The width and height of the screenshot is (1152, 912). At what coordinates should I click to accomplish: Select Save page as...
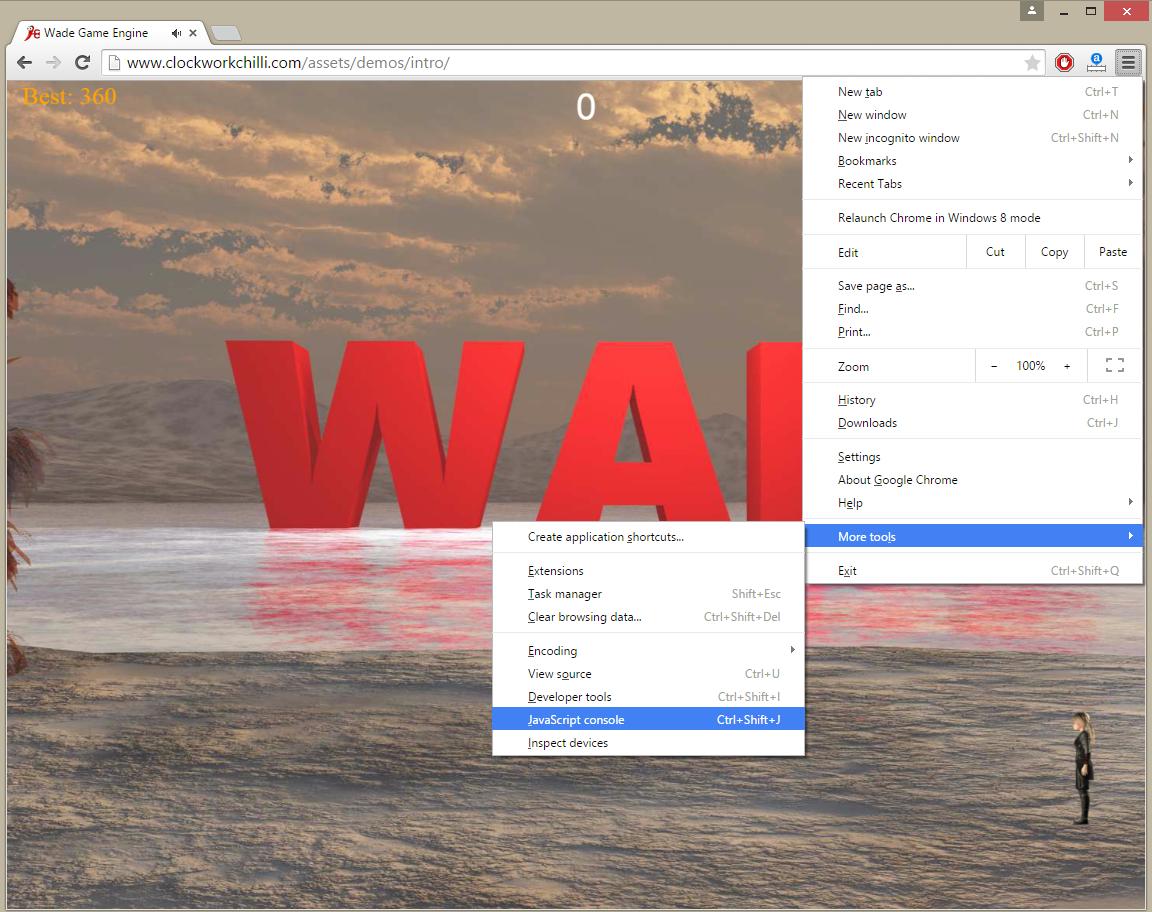pos(973,286)
